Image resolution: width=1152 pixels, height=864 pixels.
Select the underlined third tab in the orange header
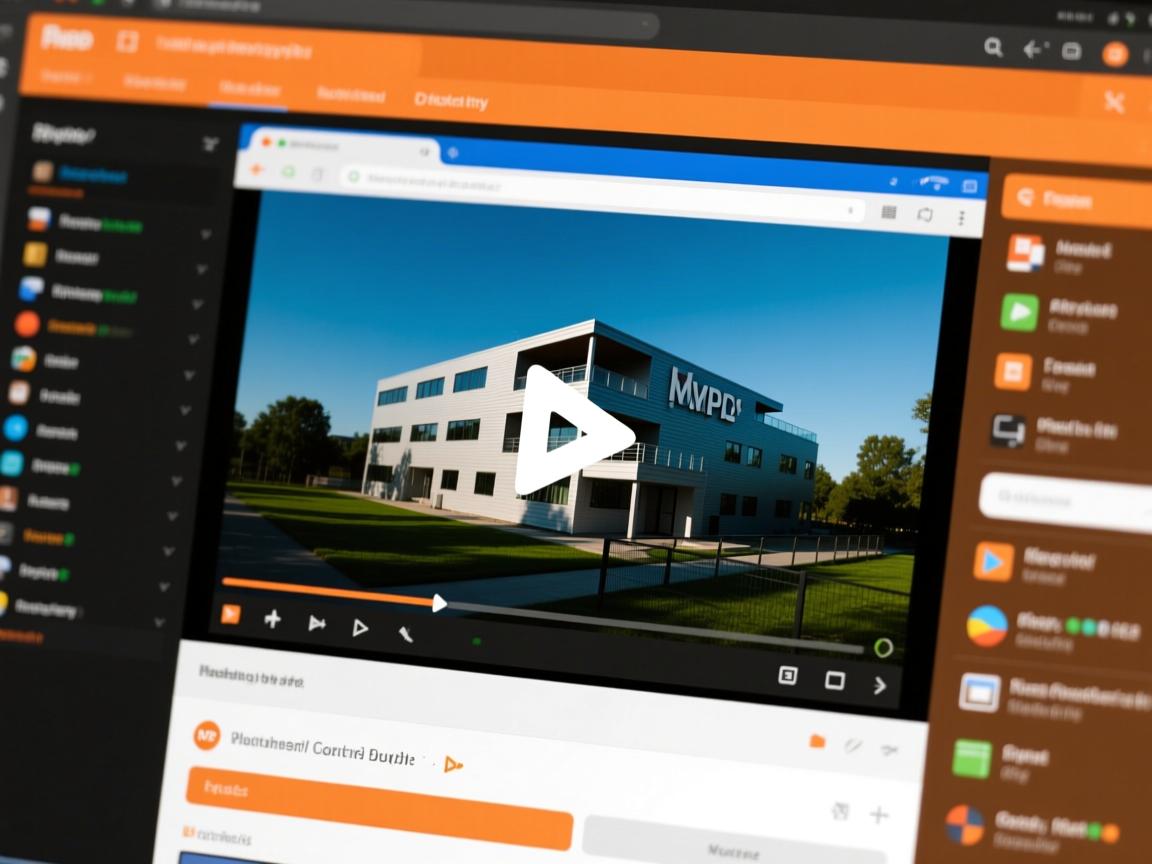point(250,90)
